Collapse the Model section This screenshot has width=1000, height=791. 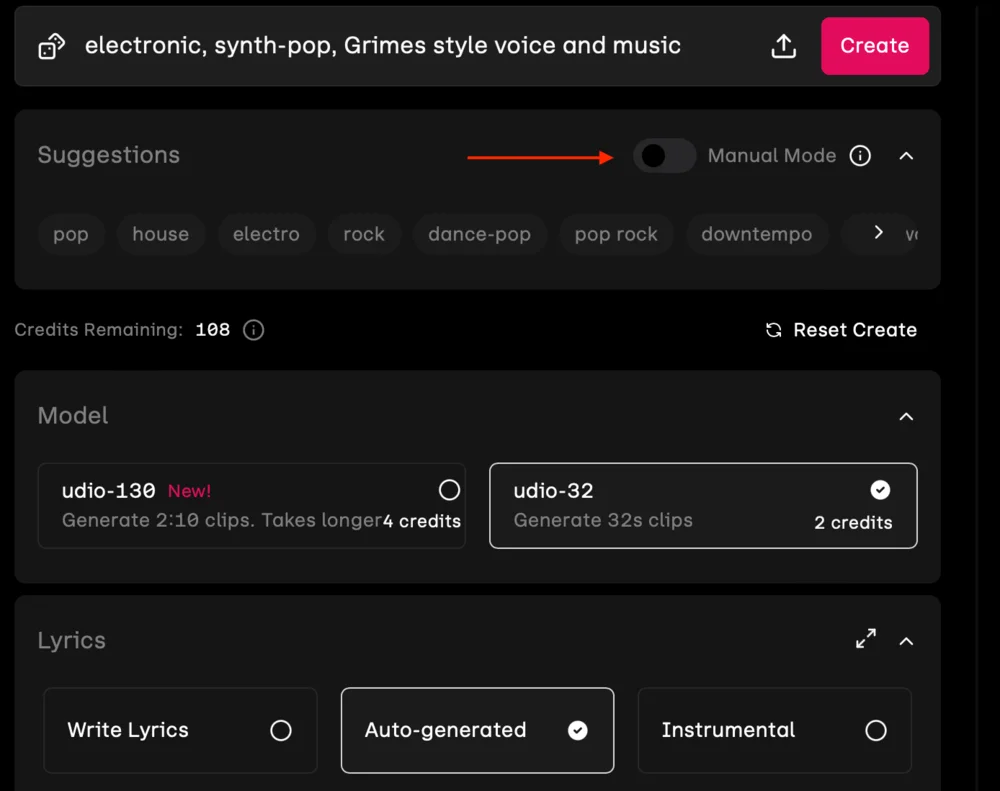pos(906,416)
